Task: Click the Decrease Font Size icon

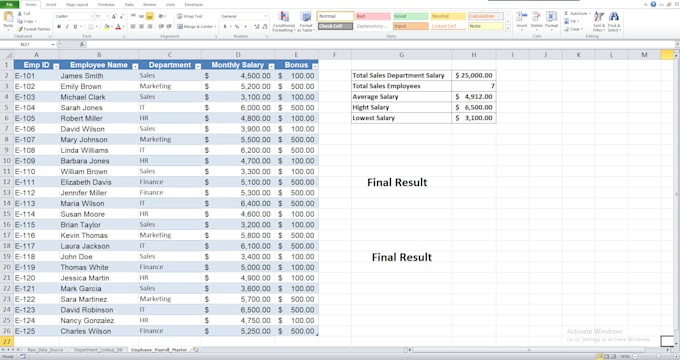Action: 122,16
